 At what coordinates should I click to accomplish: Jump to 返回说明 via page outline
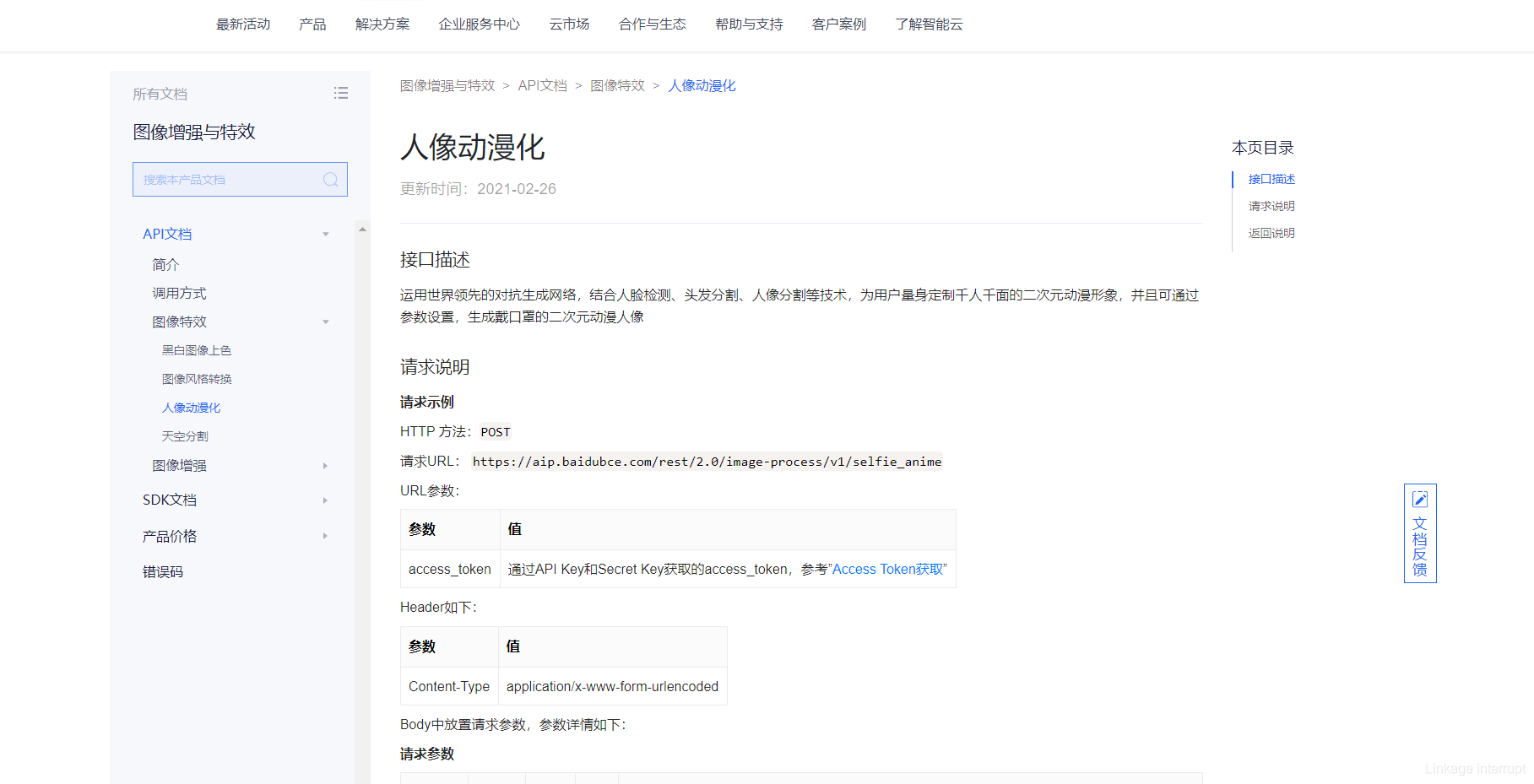click(x=1271, y=233)
